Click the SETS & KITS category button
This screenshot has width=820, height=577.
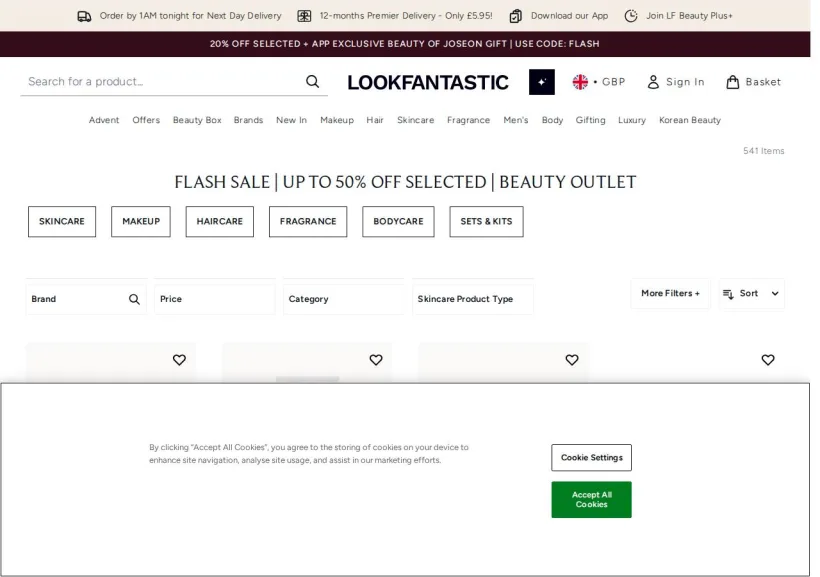[486, 222]
